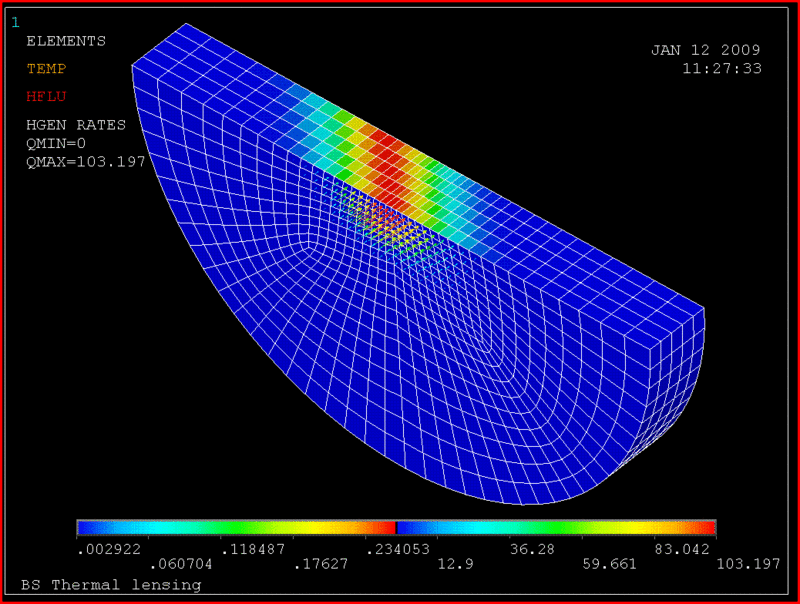Click the orange TEMP legend label

(46, 68)
